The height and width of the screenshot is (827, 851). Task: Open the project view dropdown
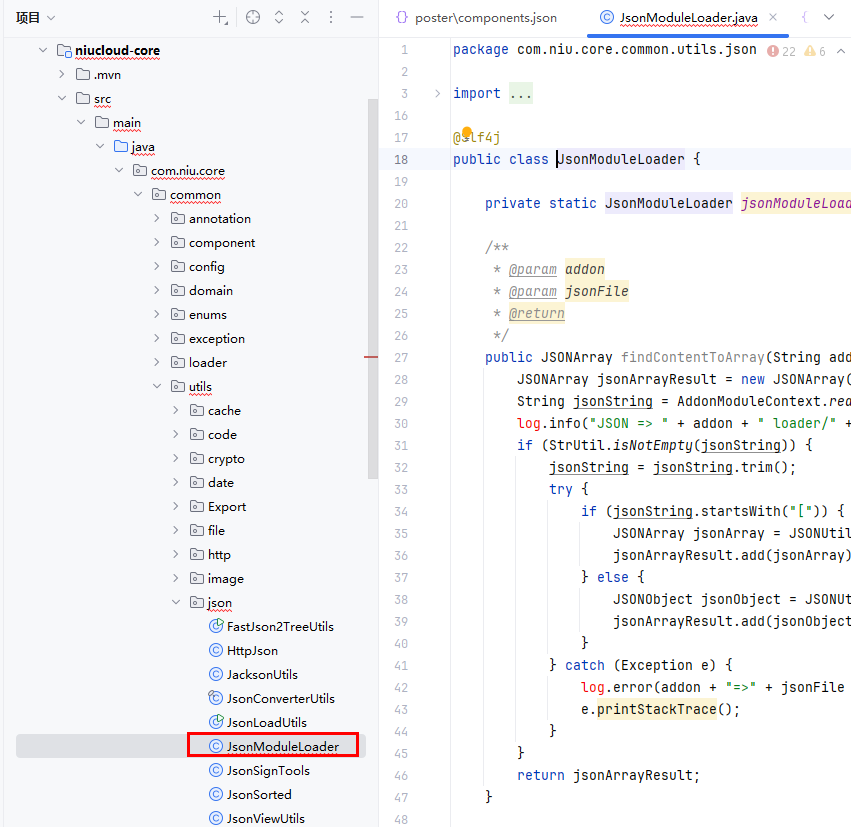tap(36, 18)
